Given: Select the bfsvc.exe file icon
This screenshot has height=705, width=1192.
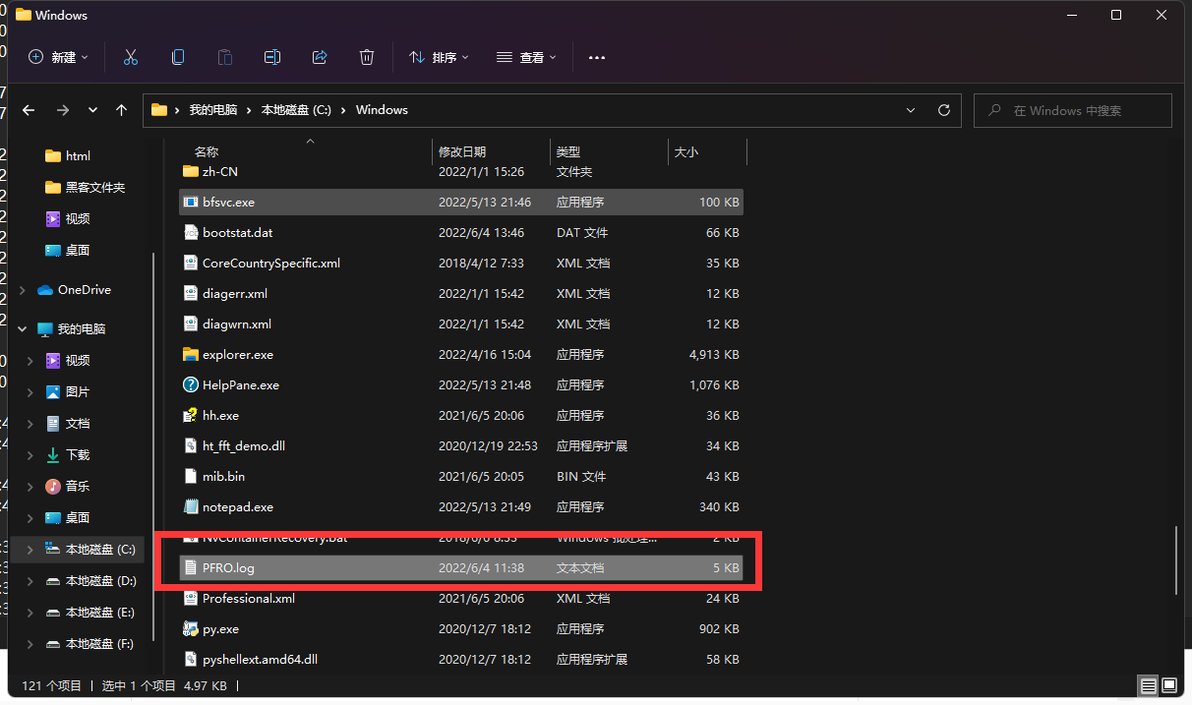Looking at the screenshot, I should [191, 202].
